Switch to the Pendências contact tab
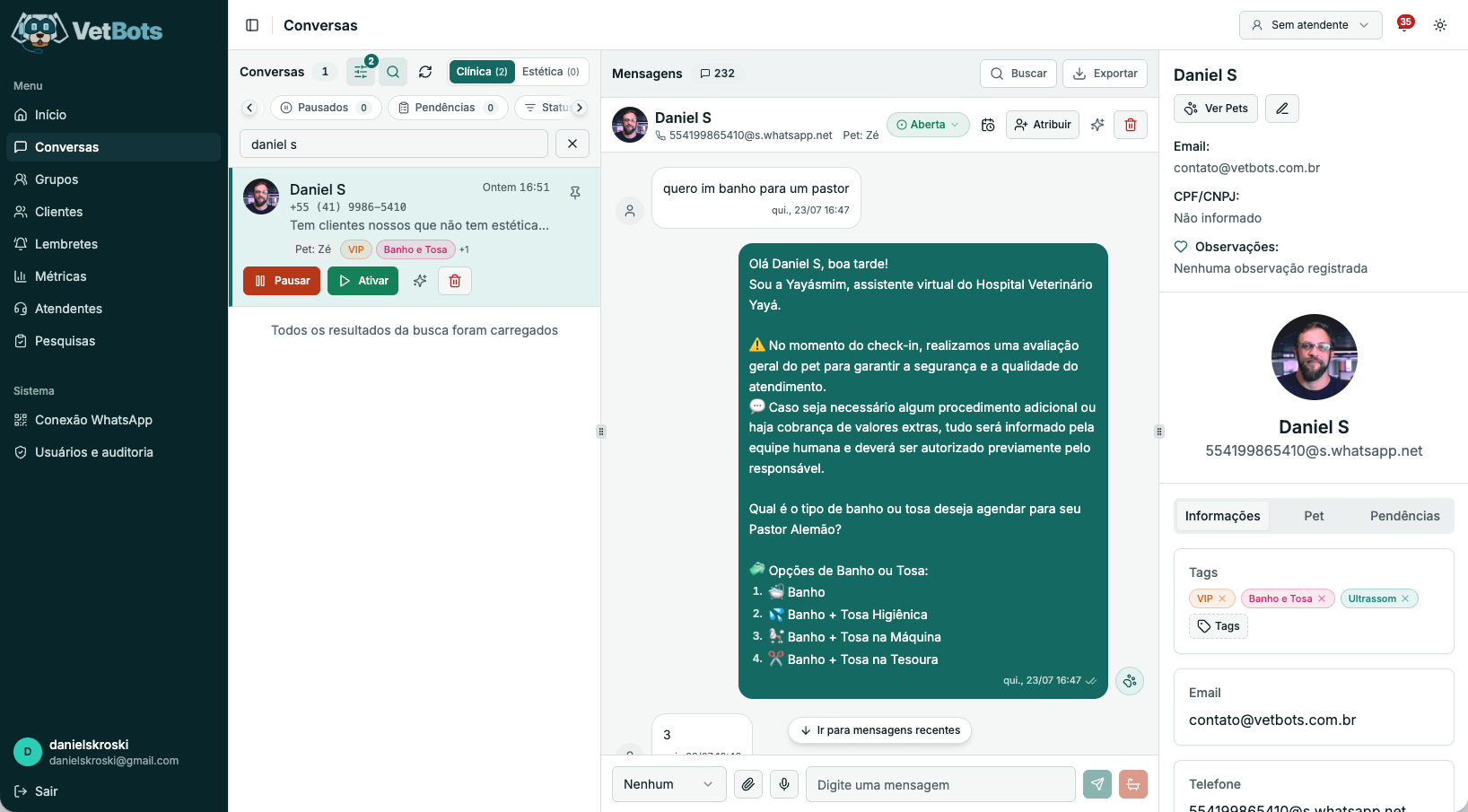Viewport: 1468px width, 812px height. pyautogui.click(x=1404, y=516)
